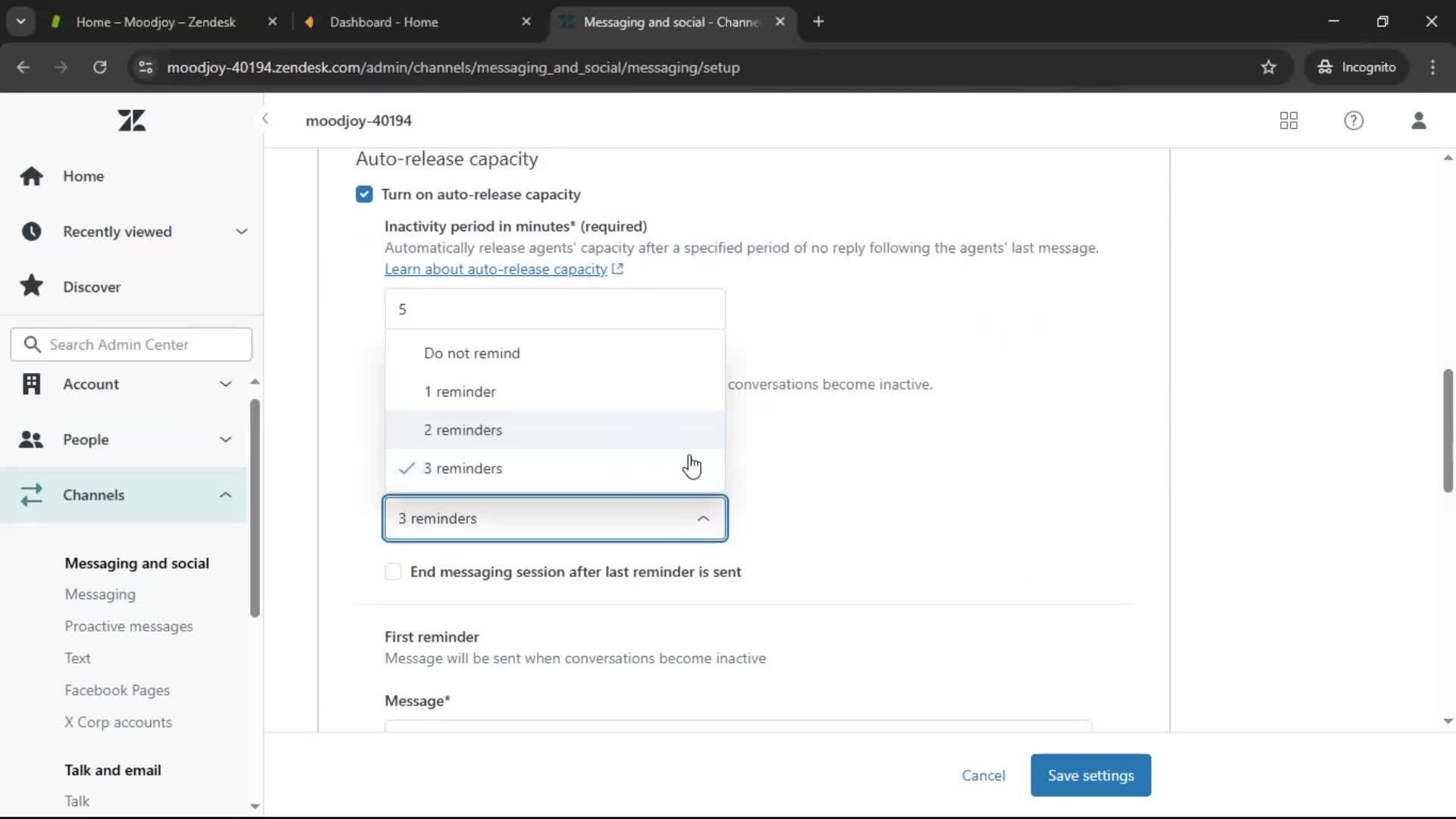
Task: Switch to Home – Moodjoy – Zendesk tab
Action: tap(155, 22)
